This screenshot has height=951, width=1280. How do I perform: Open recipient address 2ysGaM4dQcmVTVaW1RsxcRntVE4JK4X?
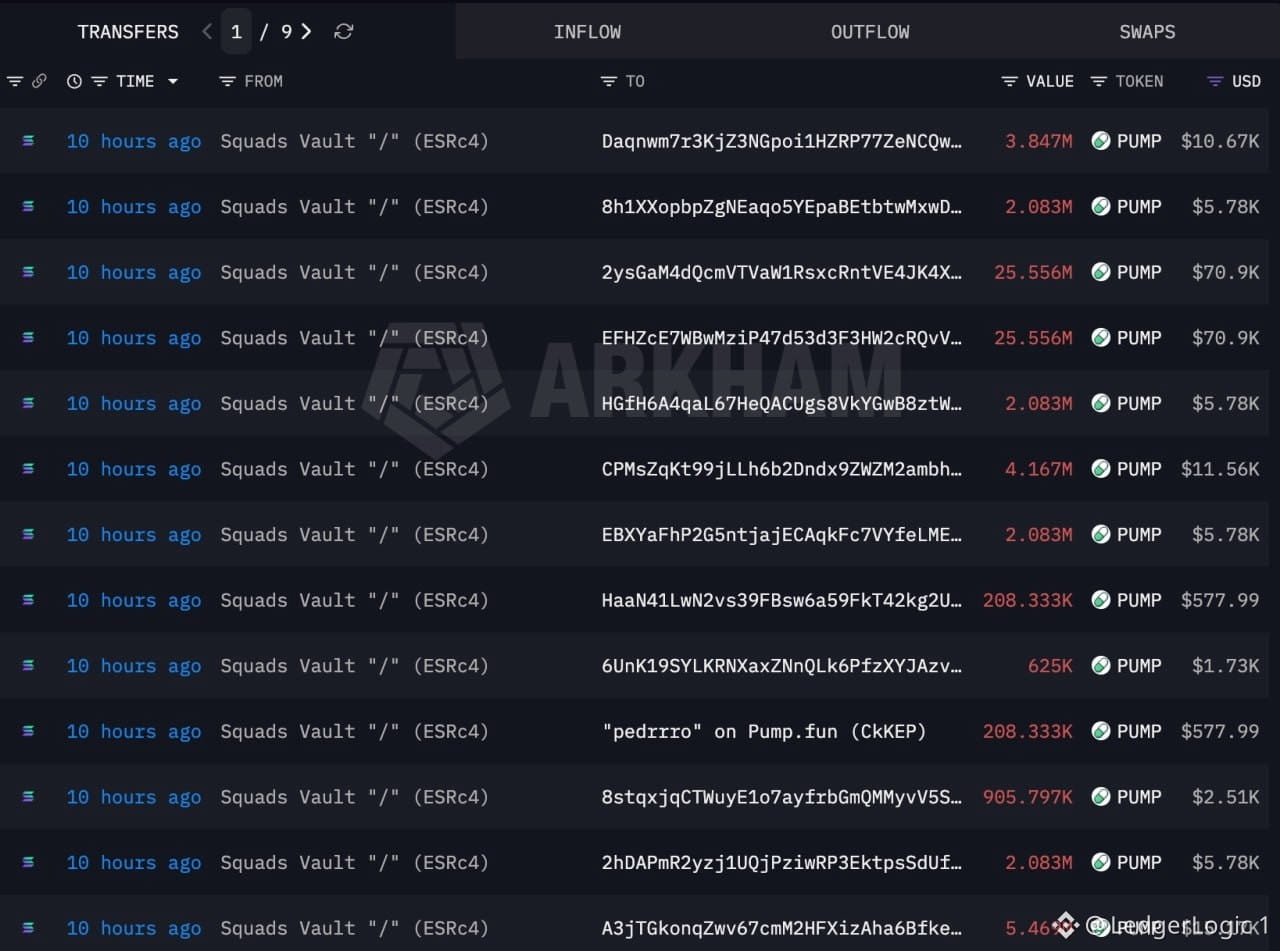tap(782, 272)
